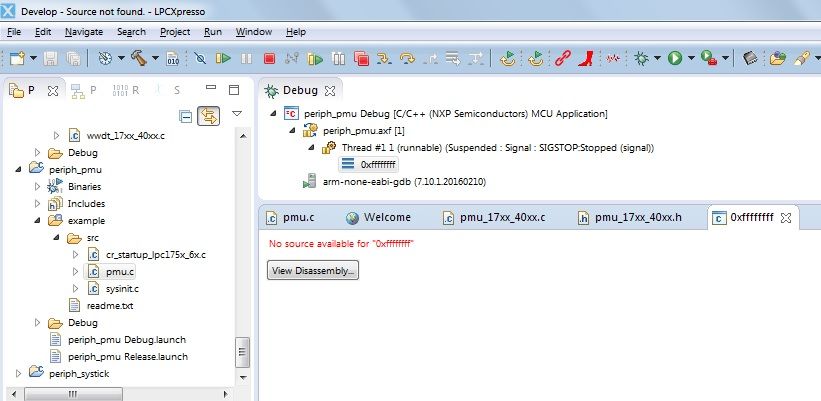Toggle Link with Editor button
Image resolution: width=821 pixels, height=401 pixels.
pyautogui.click(x=208, y=116)
